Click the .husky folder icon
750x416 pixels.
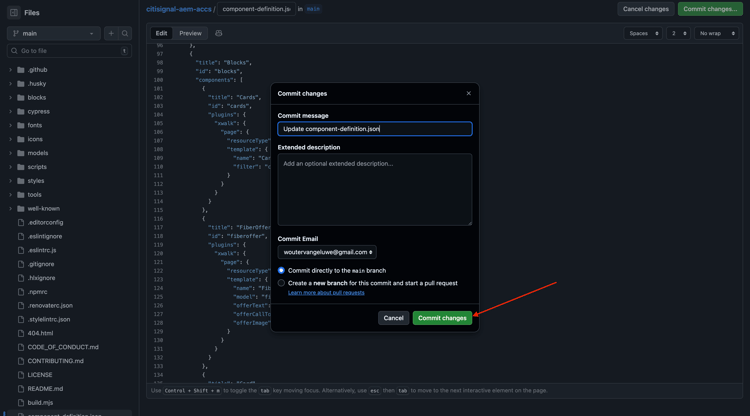coord(21,84)
